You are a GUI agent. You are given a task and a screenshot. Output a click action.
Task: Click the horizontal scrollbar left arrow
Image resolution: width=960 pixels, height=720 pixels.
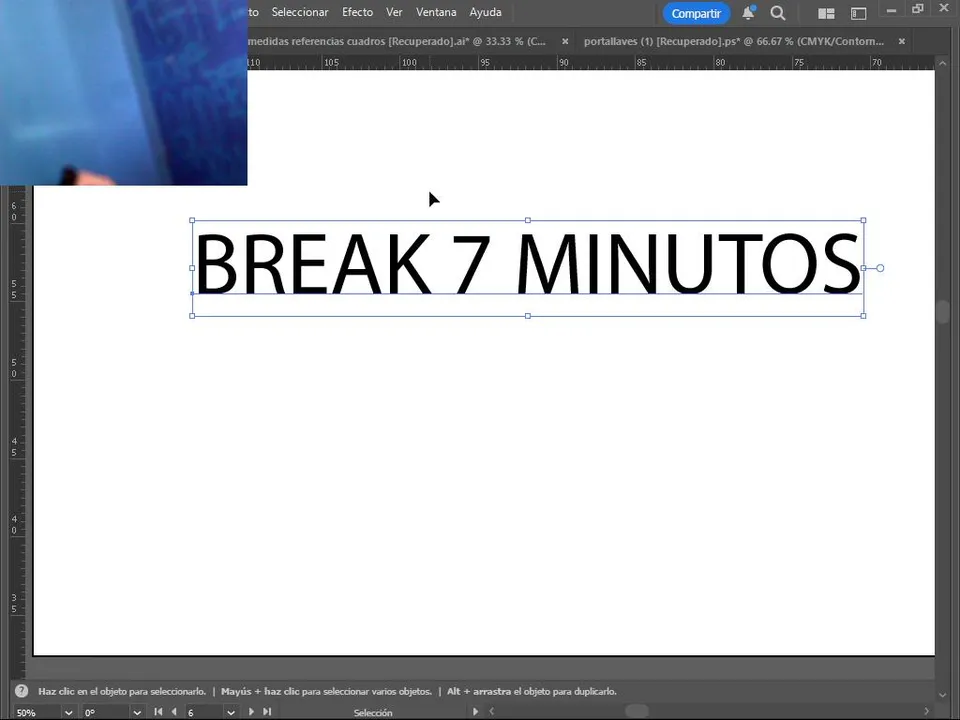pos(492,711)
